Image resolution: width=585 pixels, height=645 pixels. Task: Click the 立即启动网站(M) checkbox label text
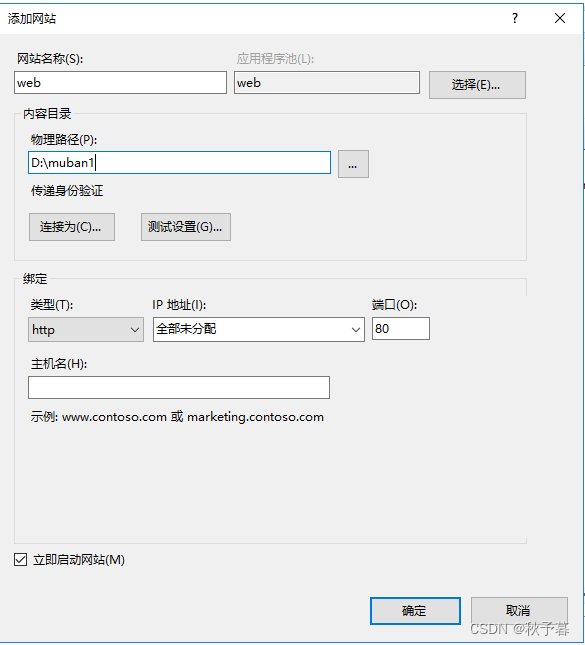79,559
